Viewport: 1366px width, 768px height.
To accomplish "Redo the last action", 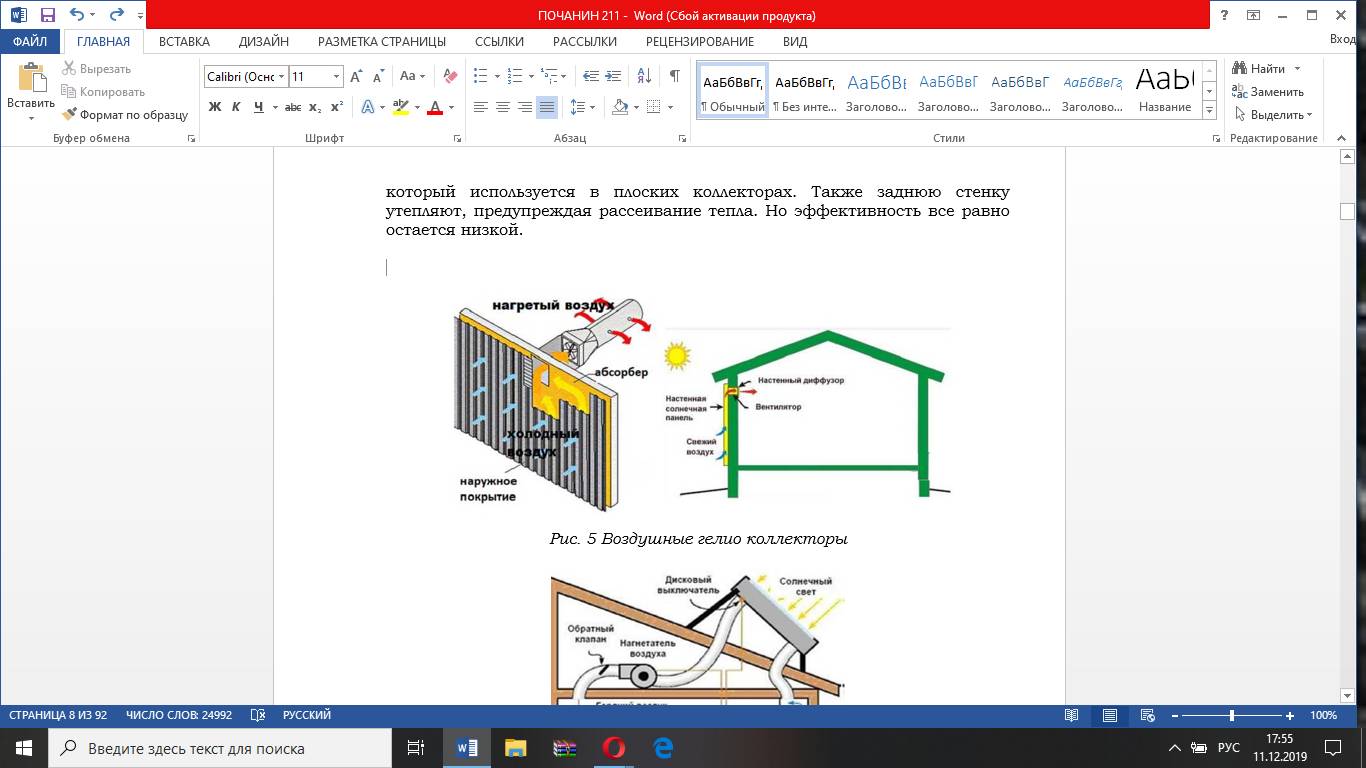I will click(116, 15).
